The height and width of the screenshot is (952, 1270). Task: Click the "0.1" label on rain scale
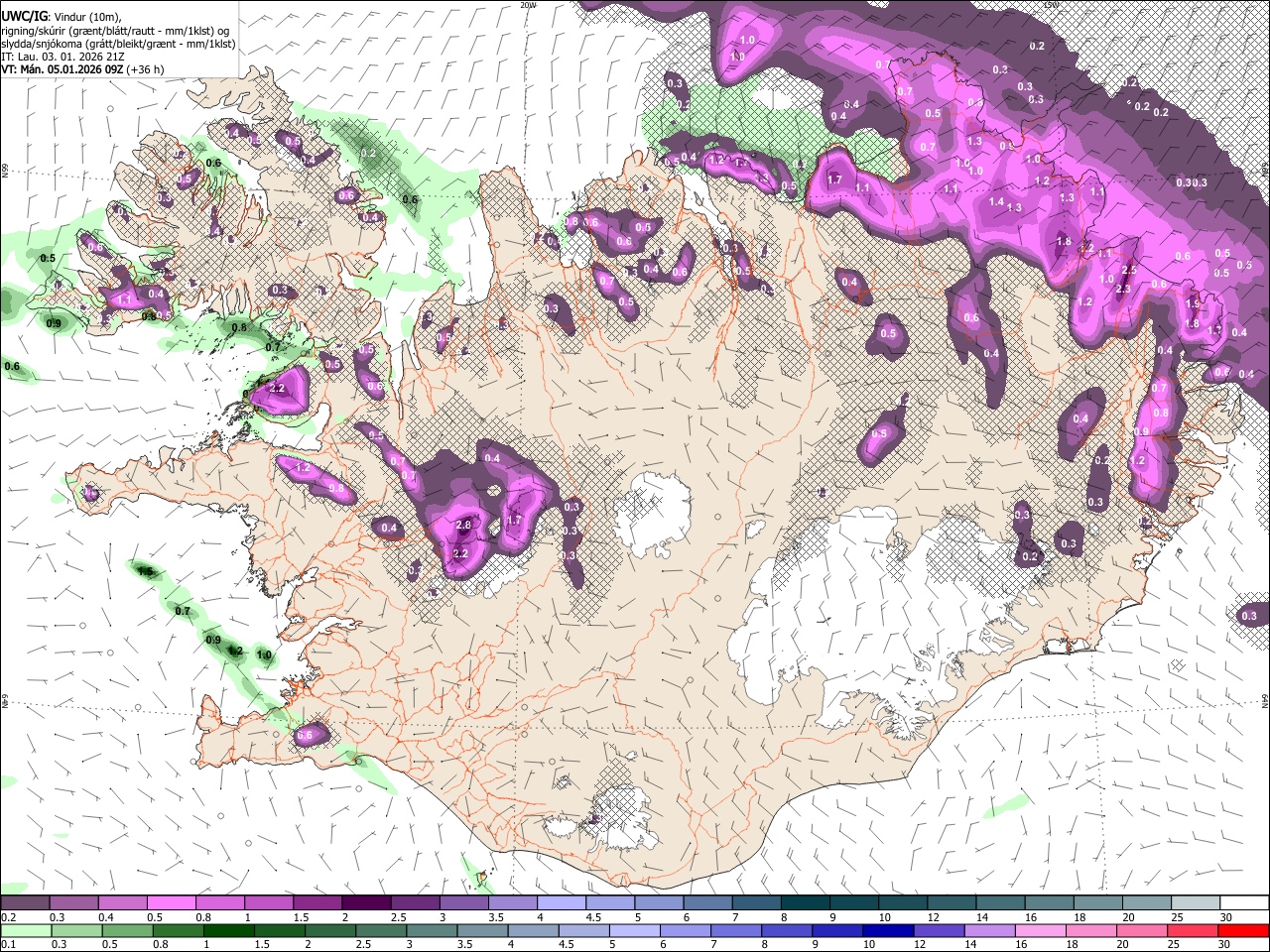tap(8, 944)
